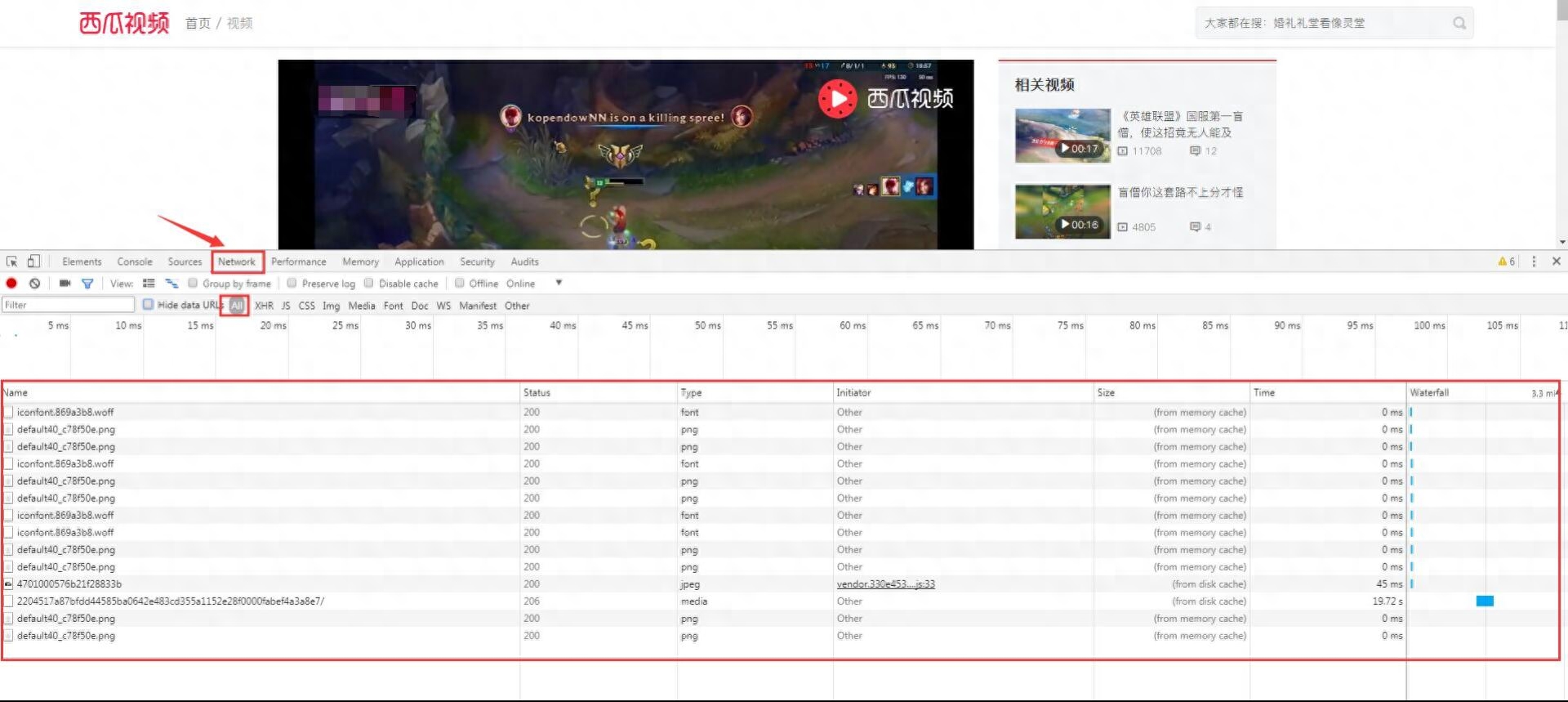This screenshot has width=1568, height=702.
Task: Filter requests by Doc
Action: (420, 306)
